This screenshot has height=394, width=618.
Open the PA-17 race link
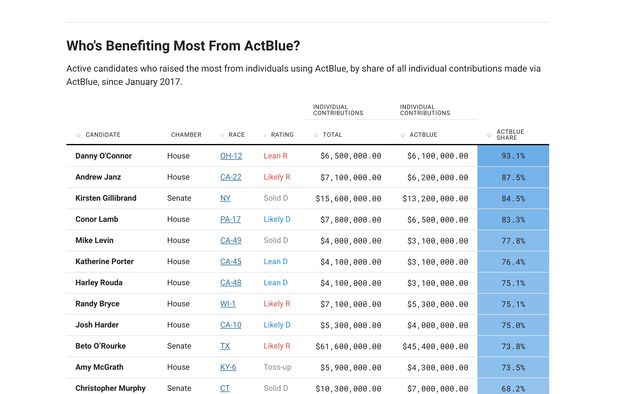pyautogui.click(x=230, y=219)
